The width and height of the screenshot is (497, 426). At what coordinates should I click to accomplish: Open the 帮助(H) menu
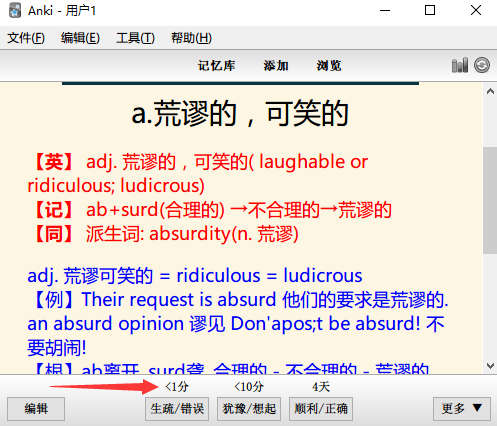tap(191, 38)
